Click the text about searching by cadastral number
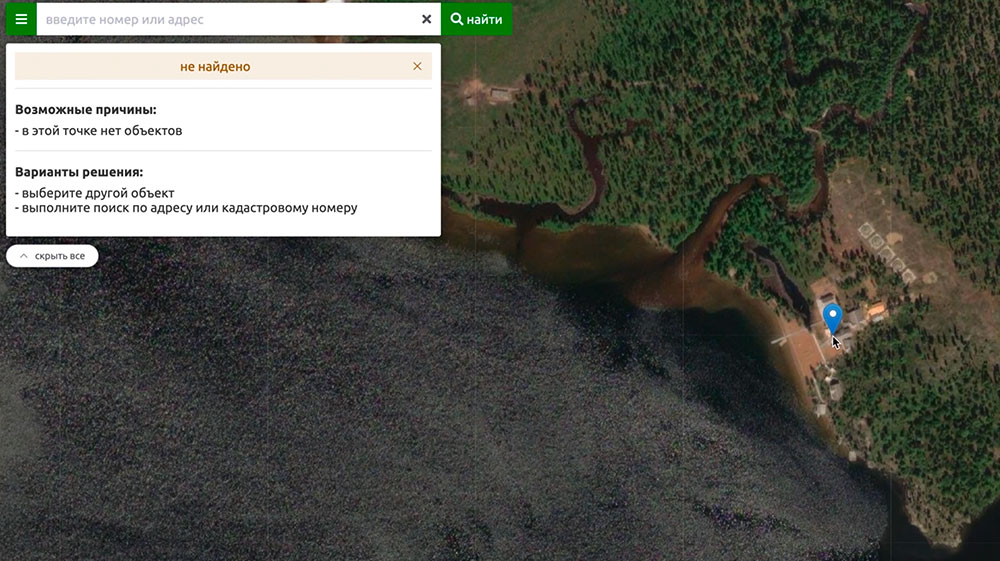This screenshot has width=1000, height=561. pyautogui.click(x=189, y=208)
